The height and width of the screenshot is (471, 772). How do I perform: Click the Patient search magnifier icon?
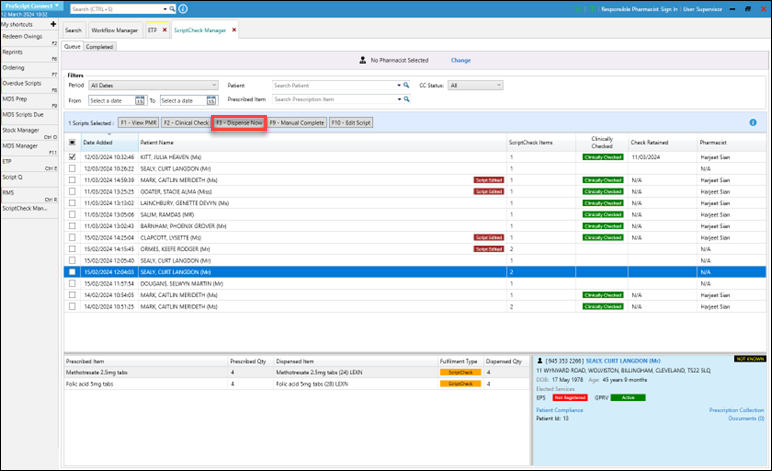coord(406,85)
